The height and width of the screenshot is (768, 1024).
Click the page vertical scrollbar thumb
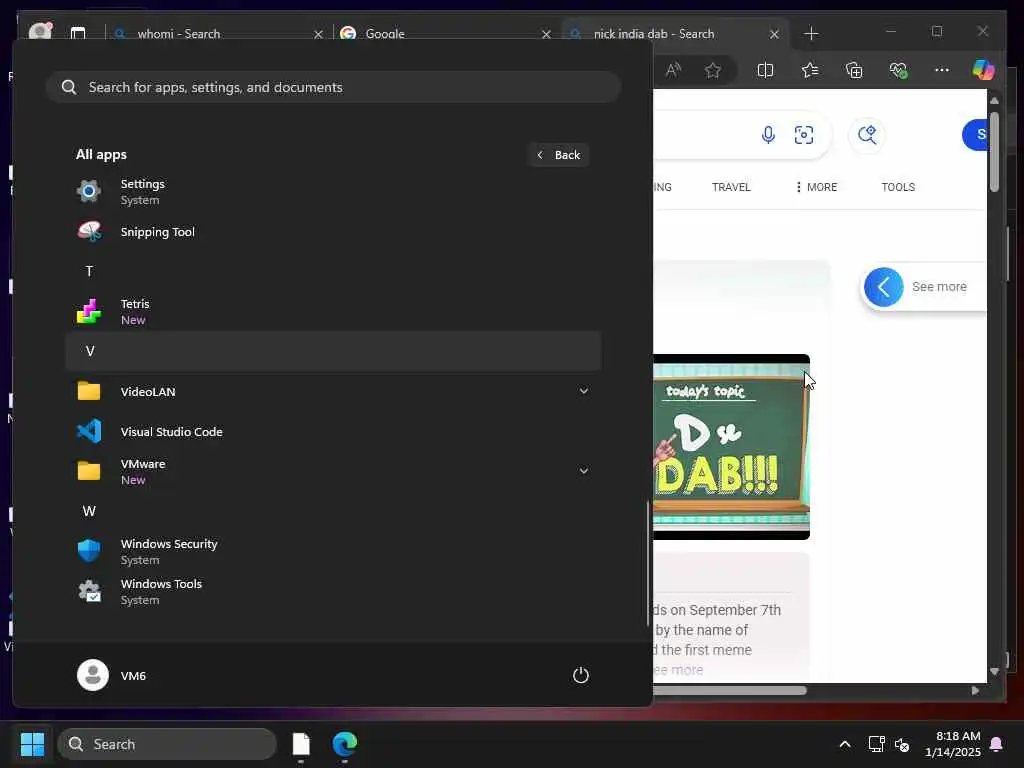pyautogui.click(x=994, y=152)
